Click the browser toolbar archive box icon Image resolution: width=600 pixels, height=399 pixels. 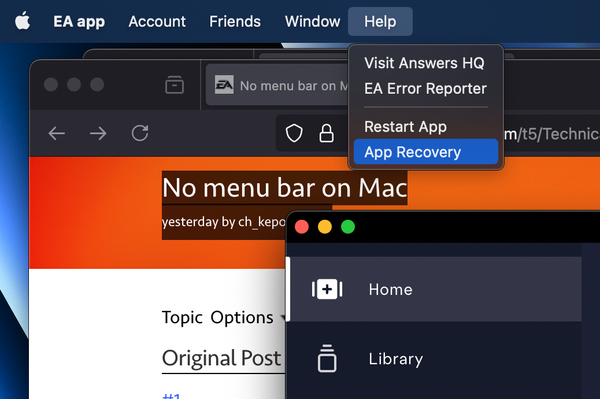[174, 85]
